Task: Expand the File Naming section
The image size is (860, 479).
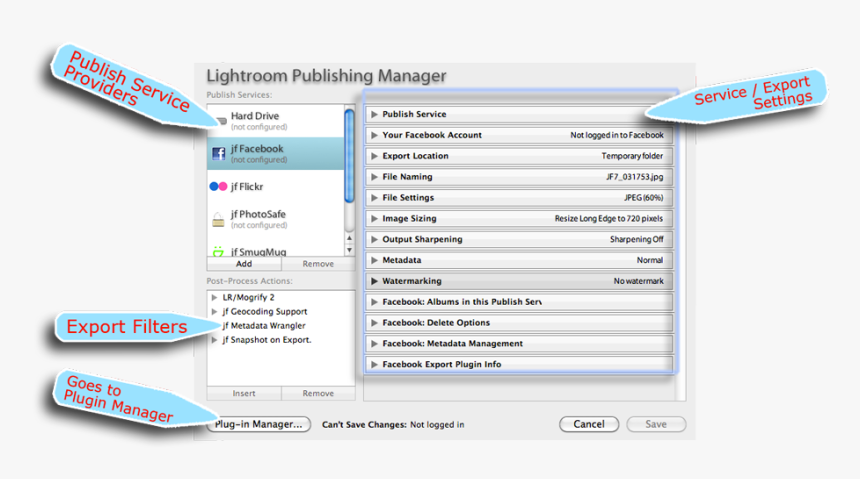Action: coord(374,177)
